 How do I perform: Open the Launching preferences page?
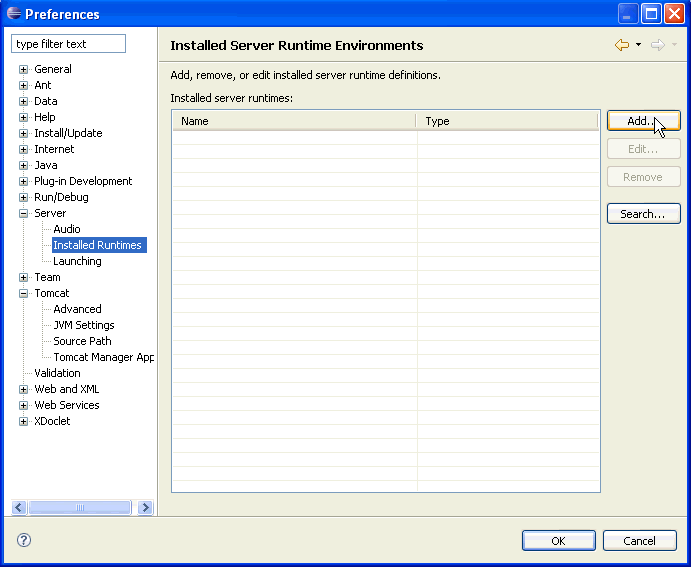point(77,261)
